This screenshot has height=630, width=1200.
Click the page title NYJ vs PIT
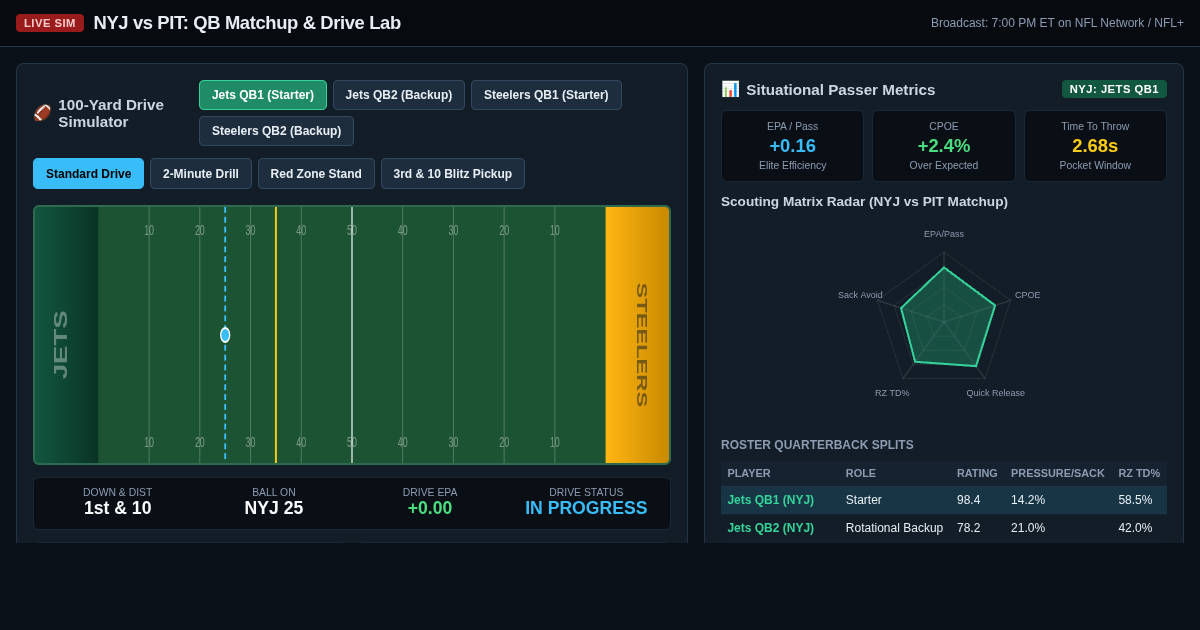(x=247, y=23)
